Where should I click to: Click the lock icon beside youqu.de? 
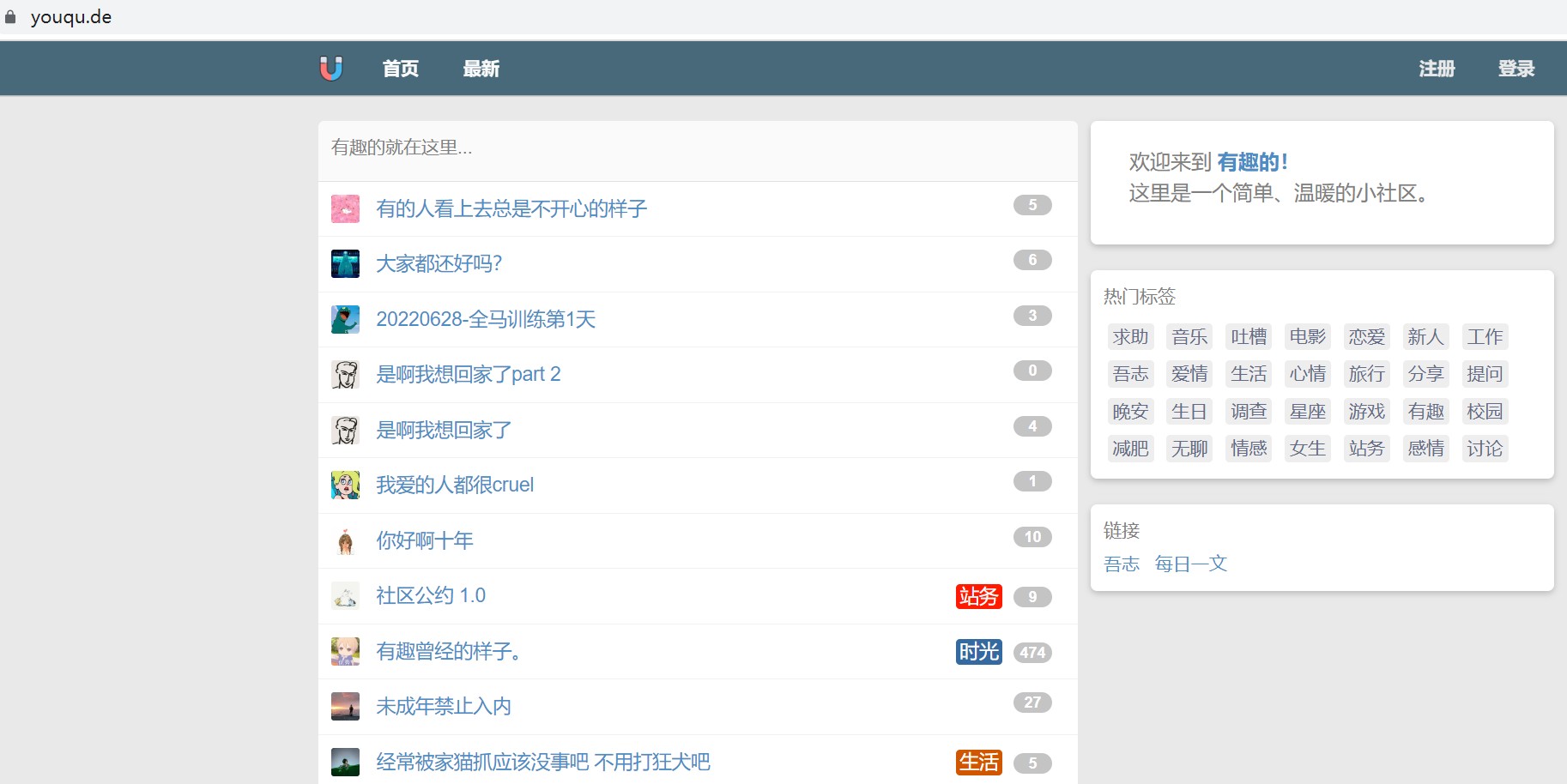click(10, 17)
